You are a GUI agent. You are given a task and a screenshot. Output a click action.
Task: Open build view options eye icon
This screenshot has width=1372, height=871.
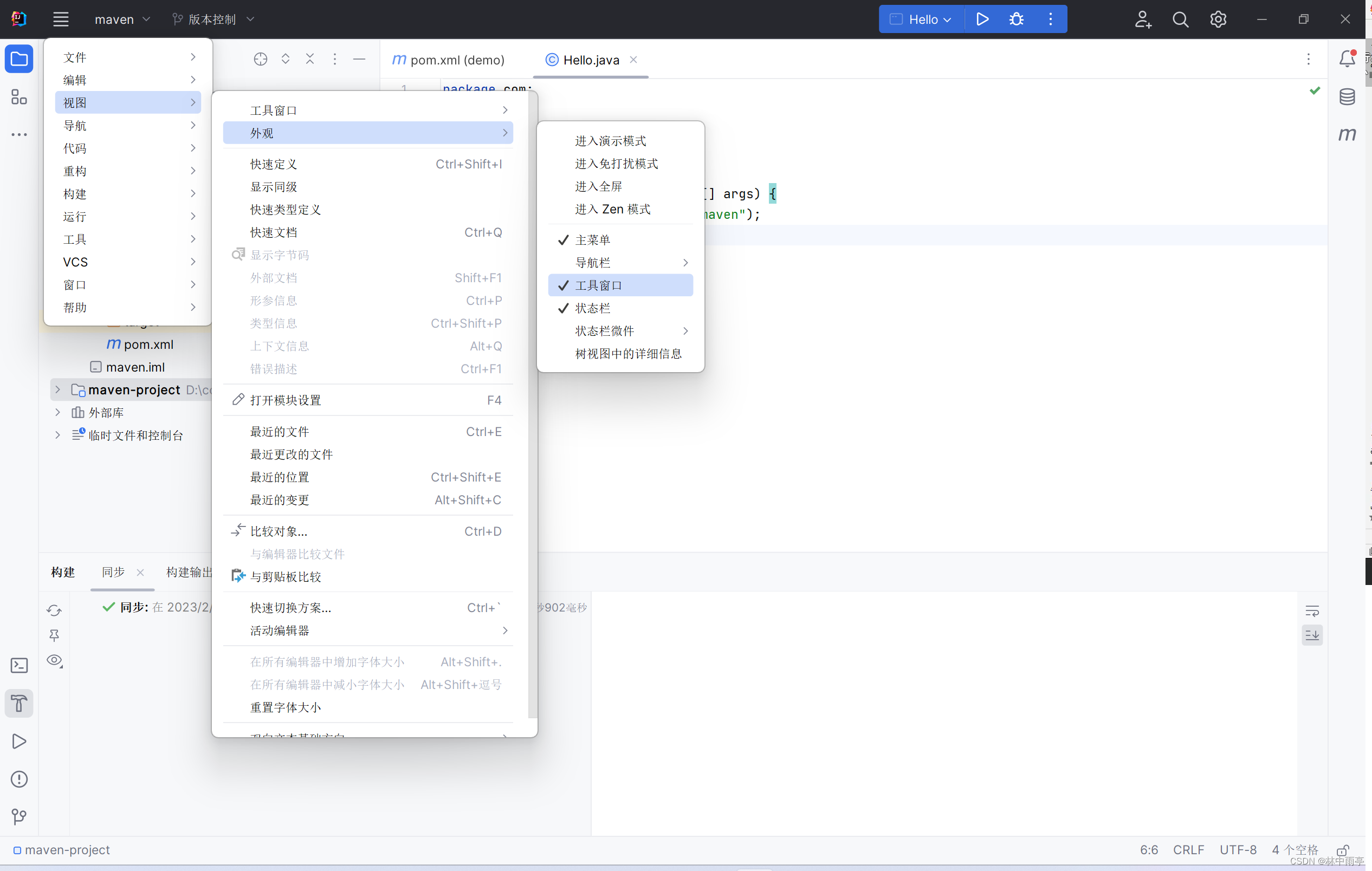point(54,660)
